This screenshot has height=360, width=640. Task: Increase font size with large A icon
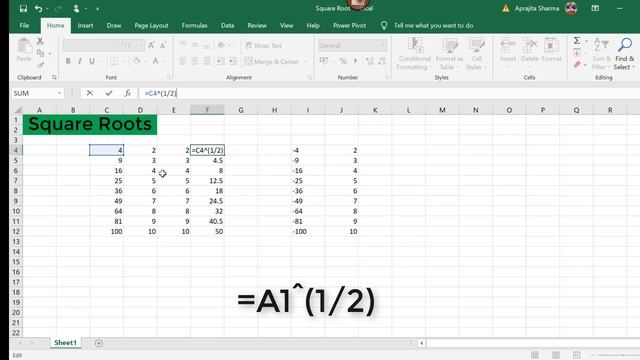pyautogui.click(x=151, y=45)
